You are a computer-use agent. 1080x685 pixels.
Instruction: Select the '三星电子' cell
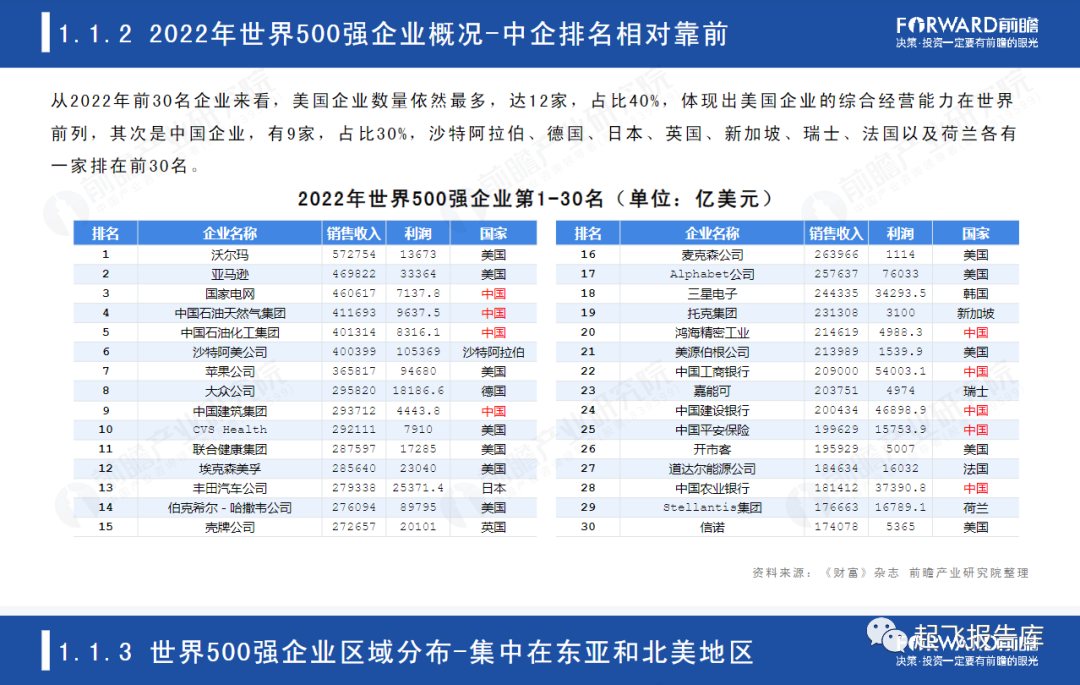[x=712, y=294]
